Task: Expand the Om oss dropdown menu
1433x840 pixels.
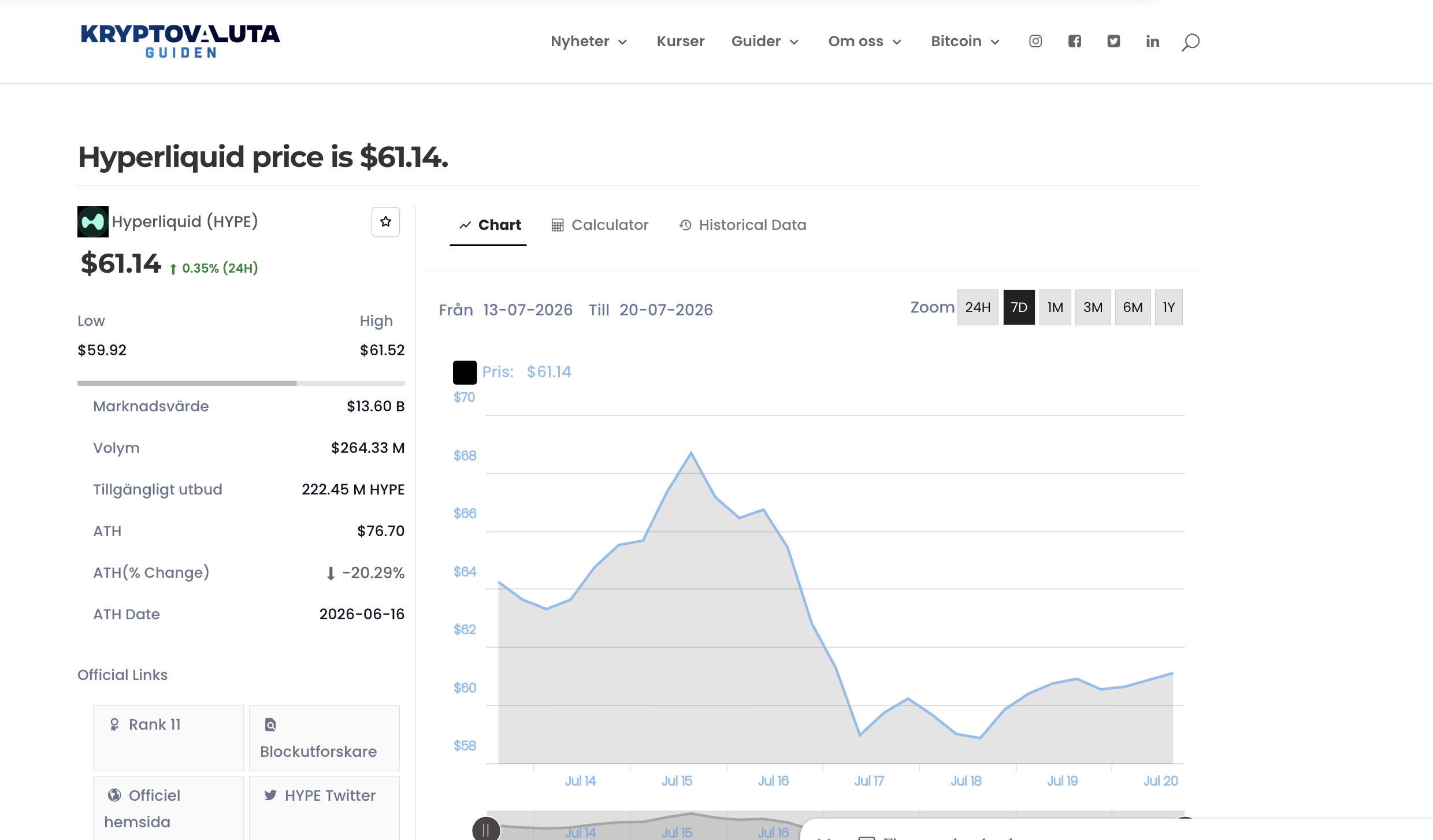Action: pos(864,41)
